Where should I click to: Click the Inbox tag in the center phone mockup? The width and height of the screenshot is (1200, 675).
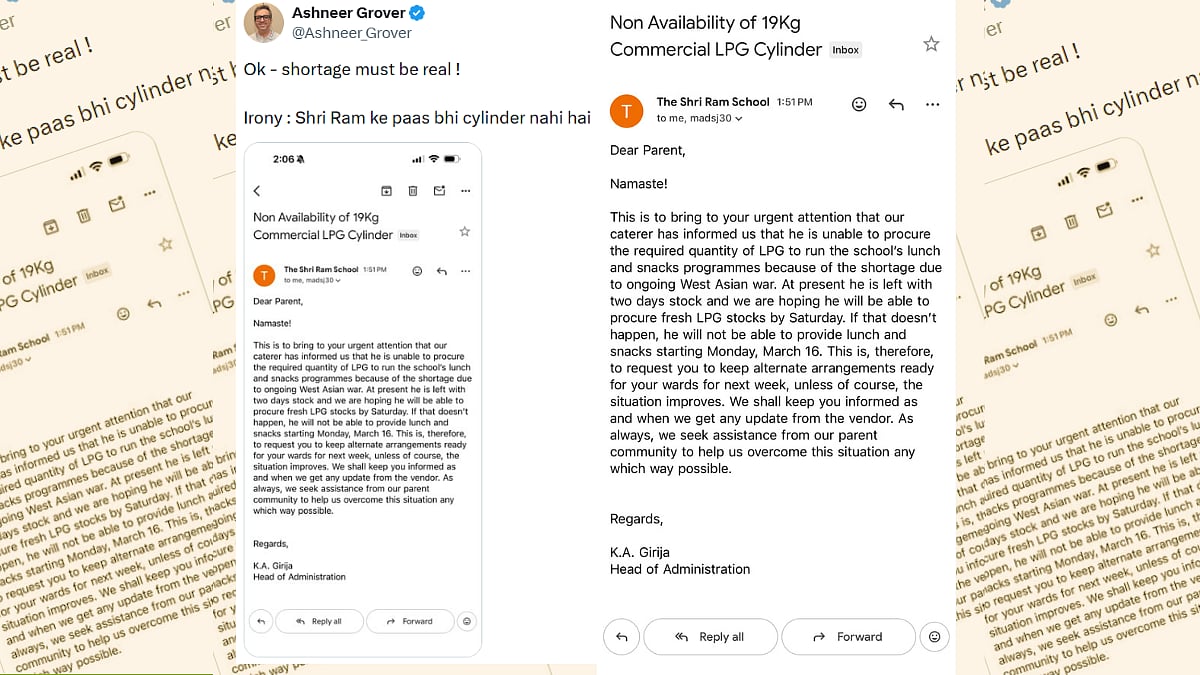(408, 236)
